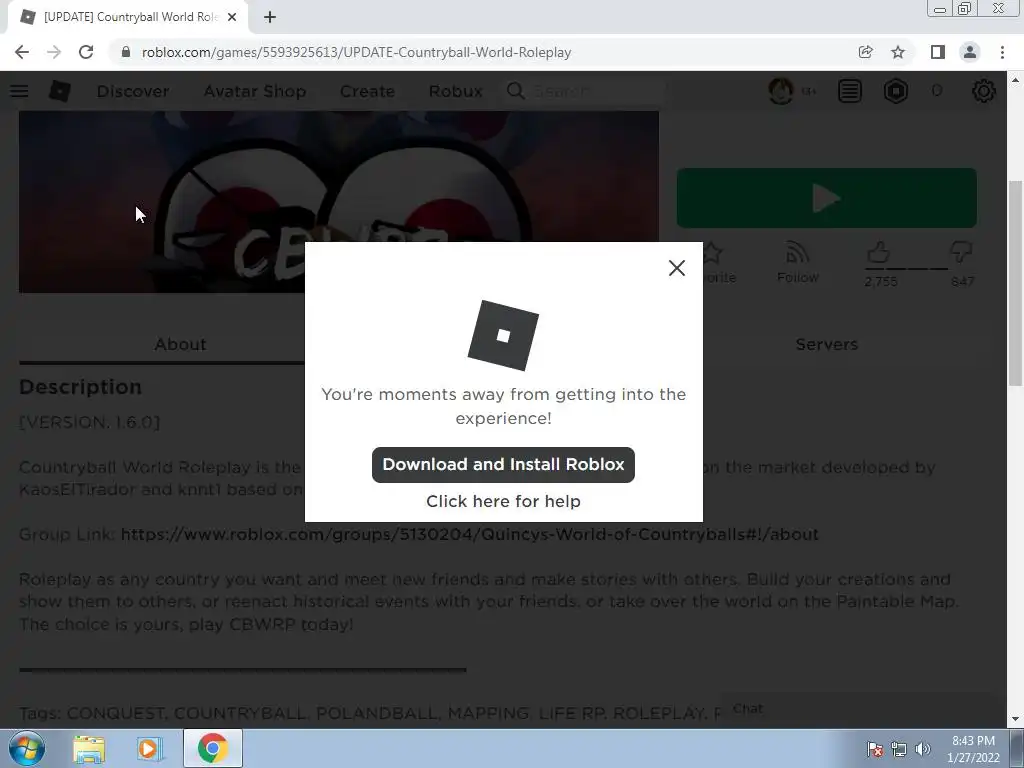The width and height of the screenshot is (1024, 768).
Task: Click the [VERSION: 1.6.0] text
Action: coord(89,422)
